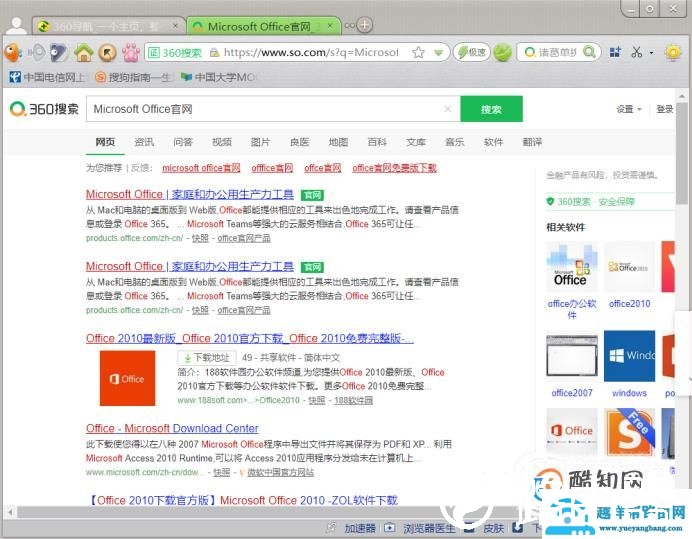Open a new tab with the plus button
Image resolution: width=692 pixels, height=539 pixels.
(x=364, y=26)
